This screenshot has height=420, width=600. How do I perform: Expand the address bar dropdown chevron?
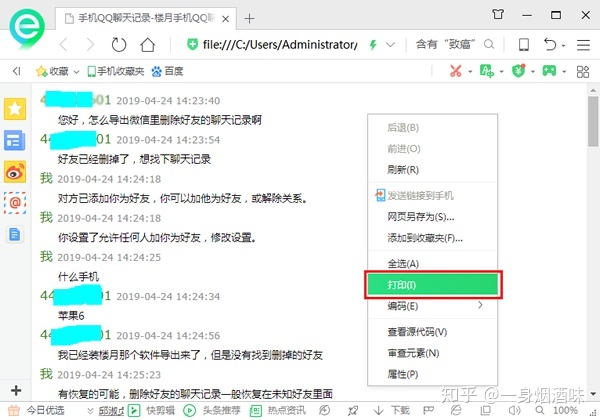pyautogui.click(x=390, y=45)
